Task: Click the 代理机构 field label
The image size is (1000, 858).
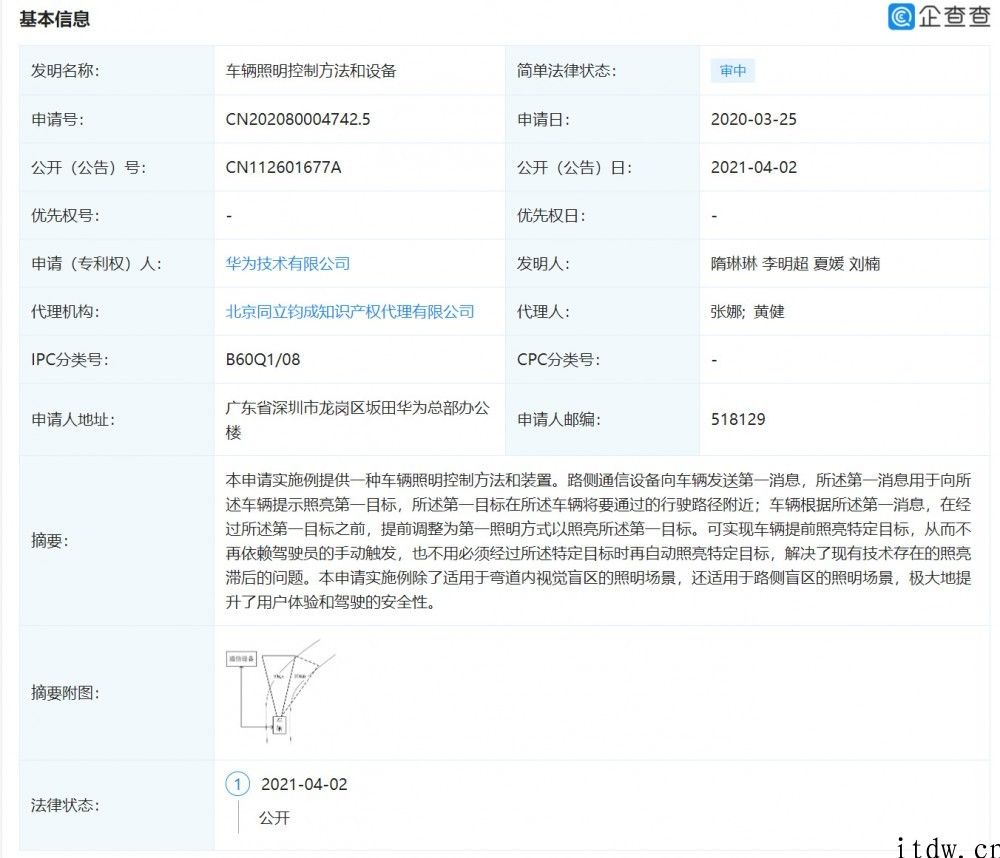Action: coord(65,312)
